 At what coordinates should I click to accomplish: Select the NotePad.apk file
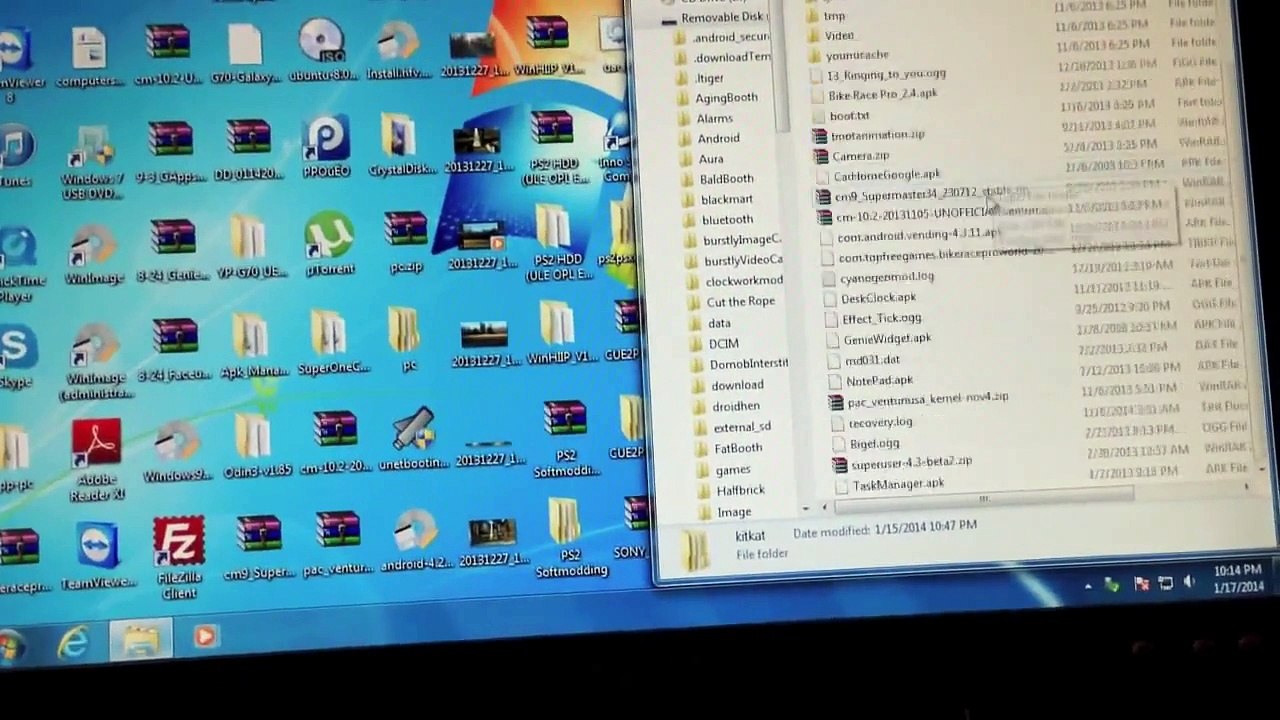coord(869,381)
